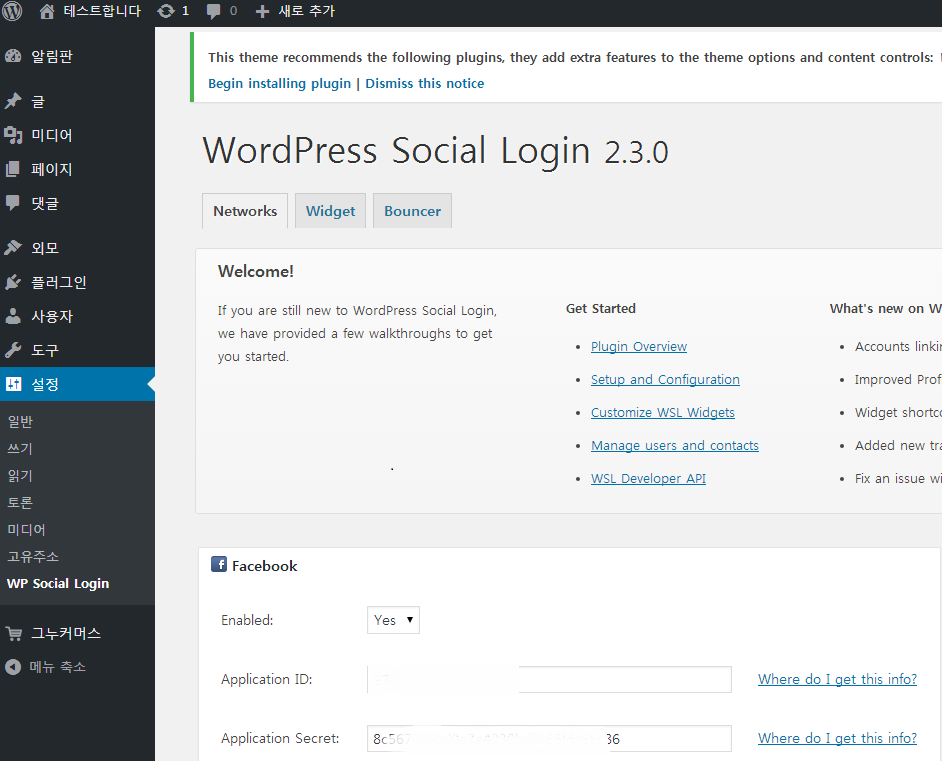Expand the 설정 settings menu
The image size is (942, 761).
[45, 384]
